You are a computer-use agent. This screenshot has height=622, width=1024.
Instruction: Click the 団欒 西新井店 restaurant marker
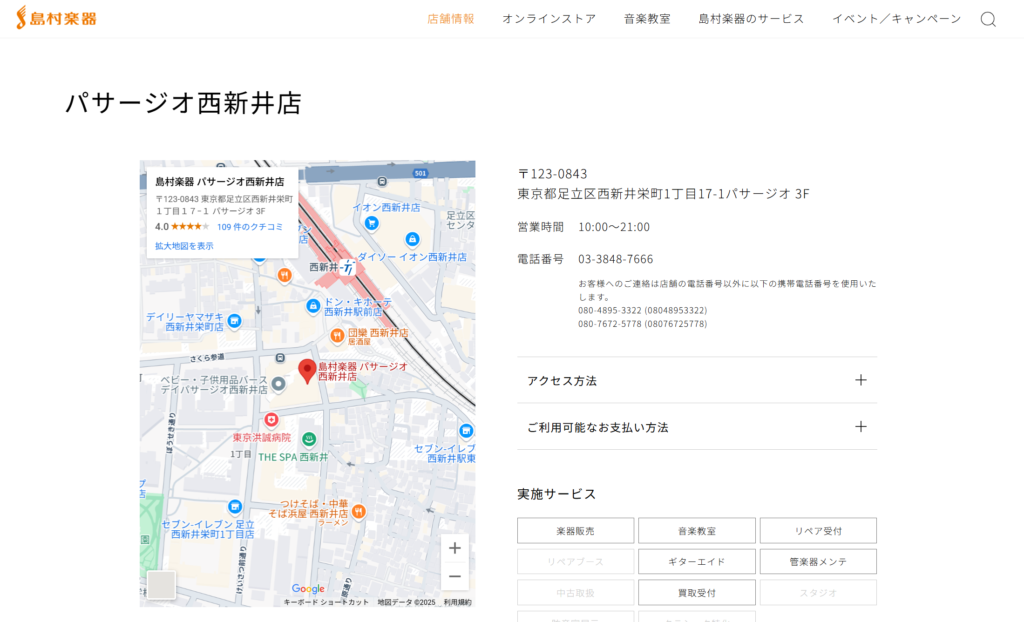pyautogui.click(x=337, y=336)
